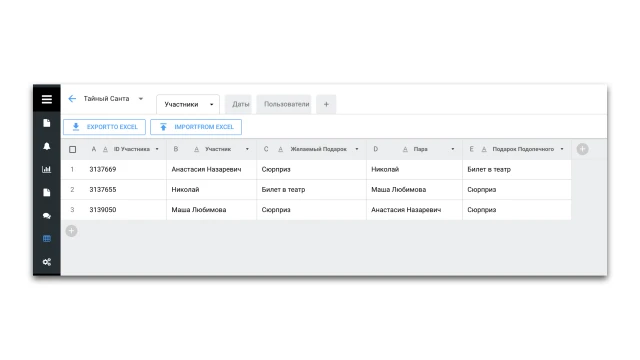
Task: Click the text type icon in Участник header
Action: pyautogui.click(x=196, y=149)
